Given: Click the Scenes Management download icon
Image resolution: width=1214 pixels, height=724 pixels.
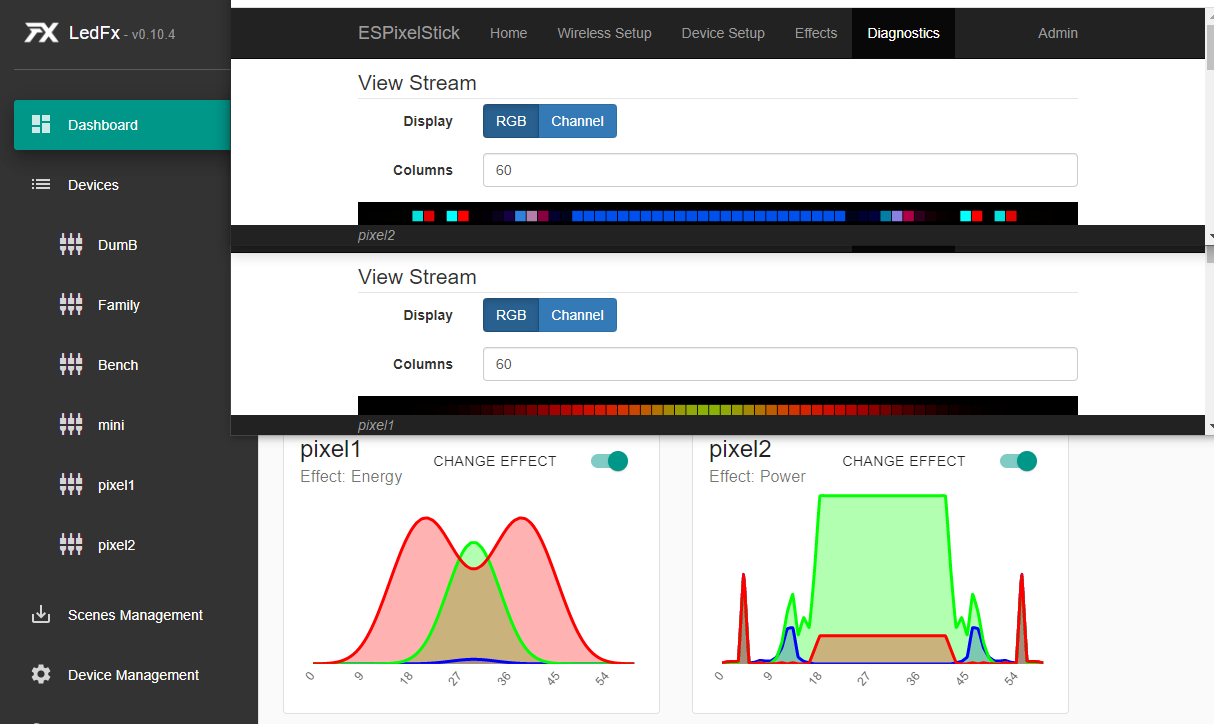Looking at the screenshot, I should (41, 614).
